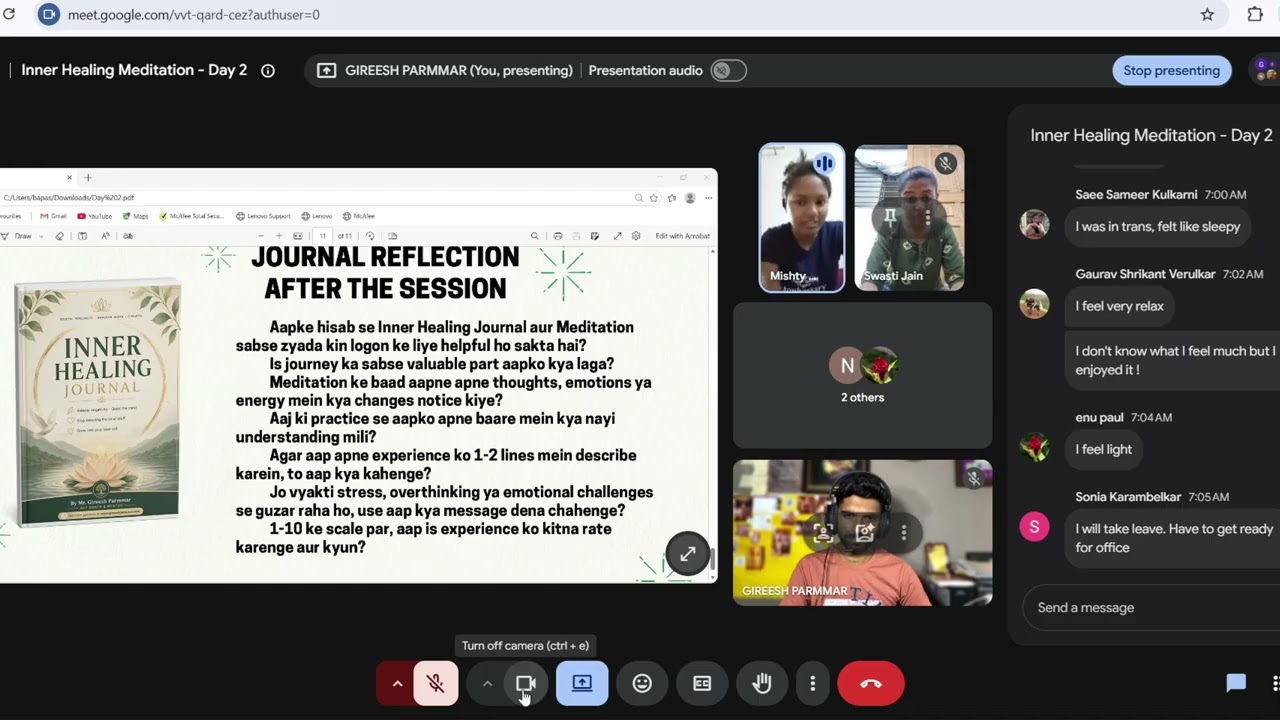Expand video settings arrow
The height and width of the screenshot is (720, 1280).
tap(487, 684)
